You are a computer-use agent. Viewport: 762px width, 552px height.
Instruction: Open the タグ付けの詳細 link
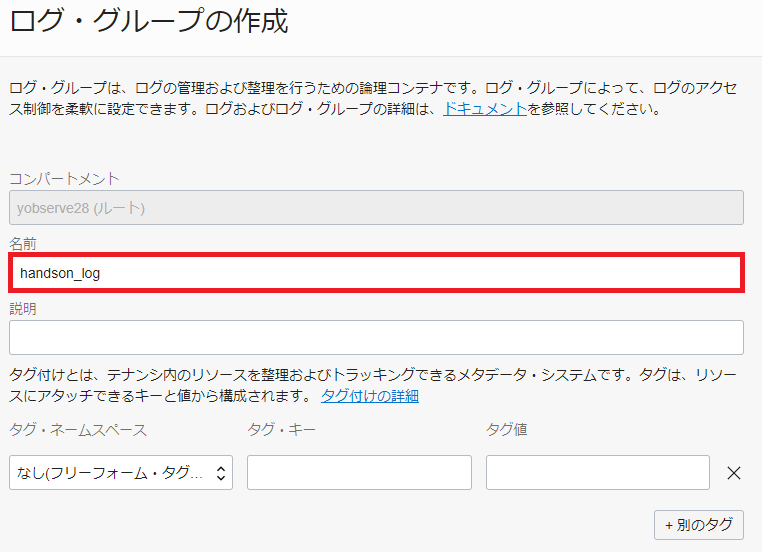coord(369,396)
